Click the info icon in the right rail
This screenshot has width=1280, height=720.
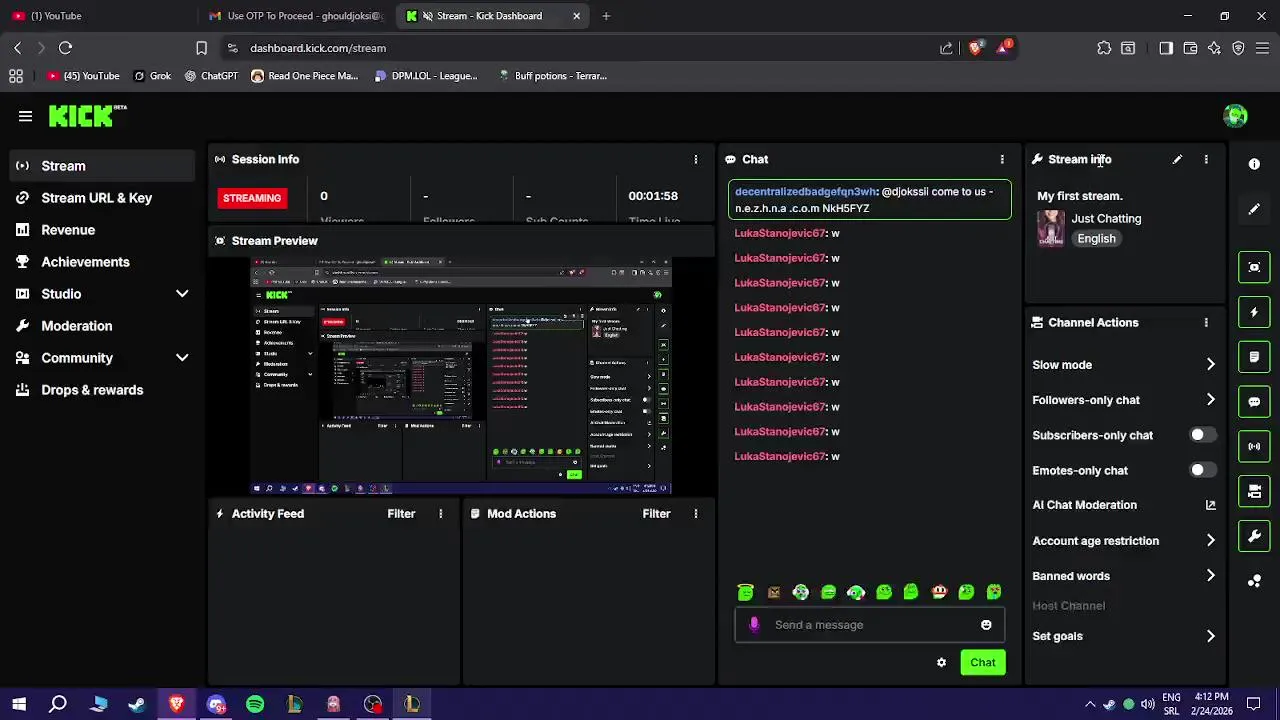[x=1254, y=164]
